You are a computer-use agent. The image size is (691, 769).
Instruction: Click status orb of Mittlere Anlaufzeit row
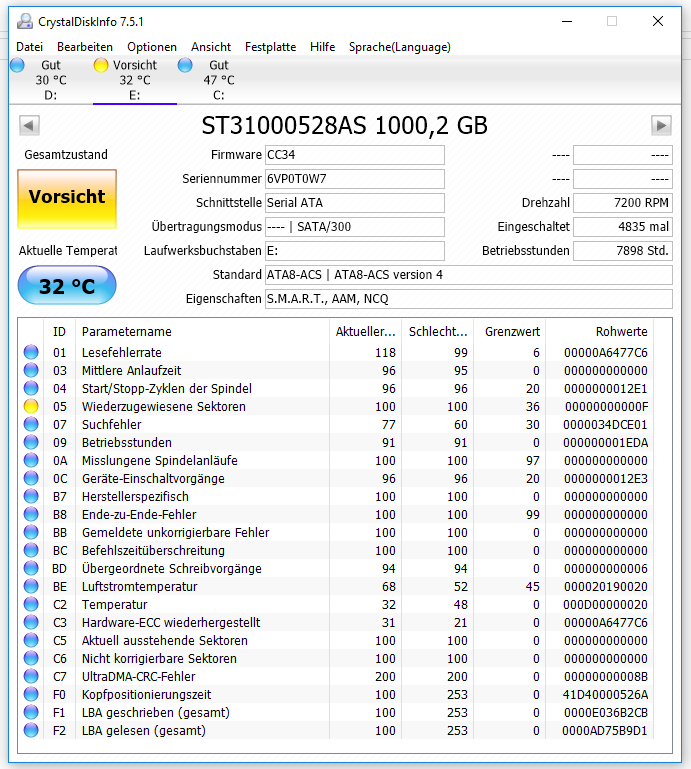(31, 370)
